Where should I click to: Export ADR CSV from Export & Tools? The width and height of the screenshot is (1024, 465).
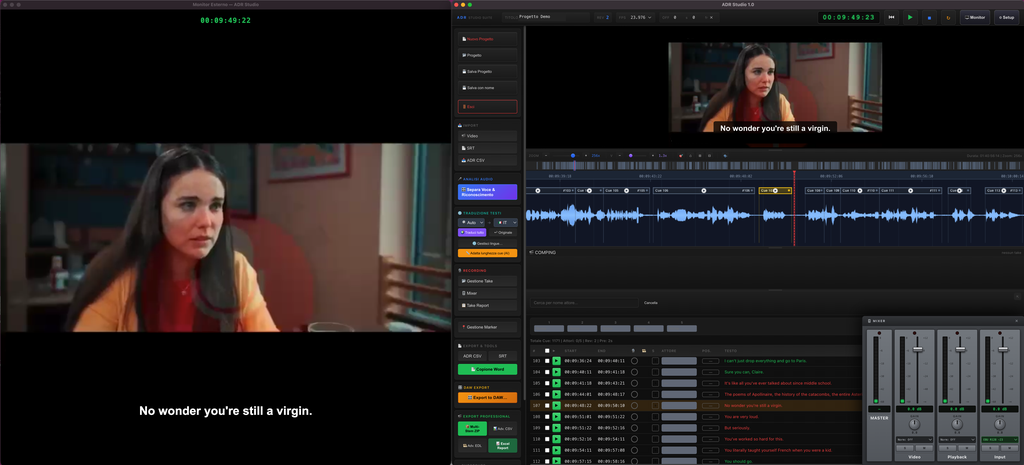pos(472,356)
